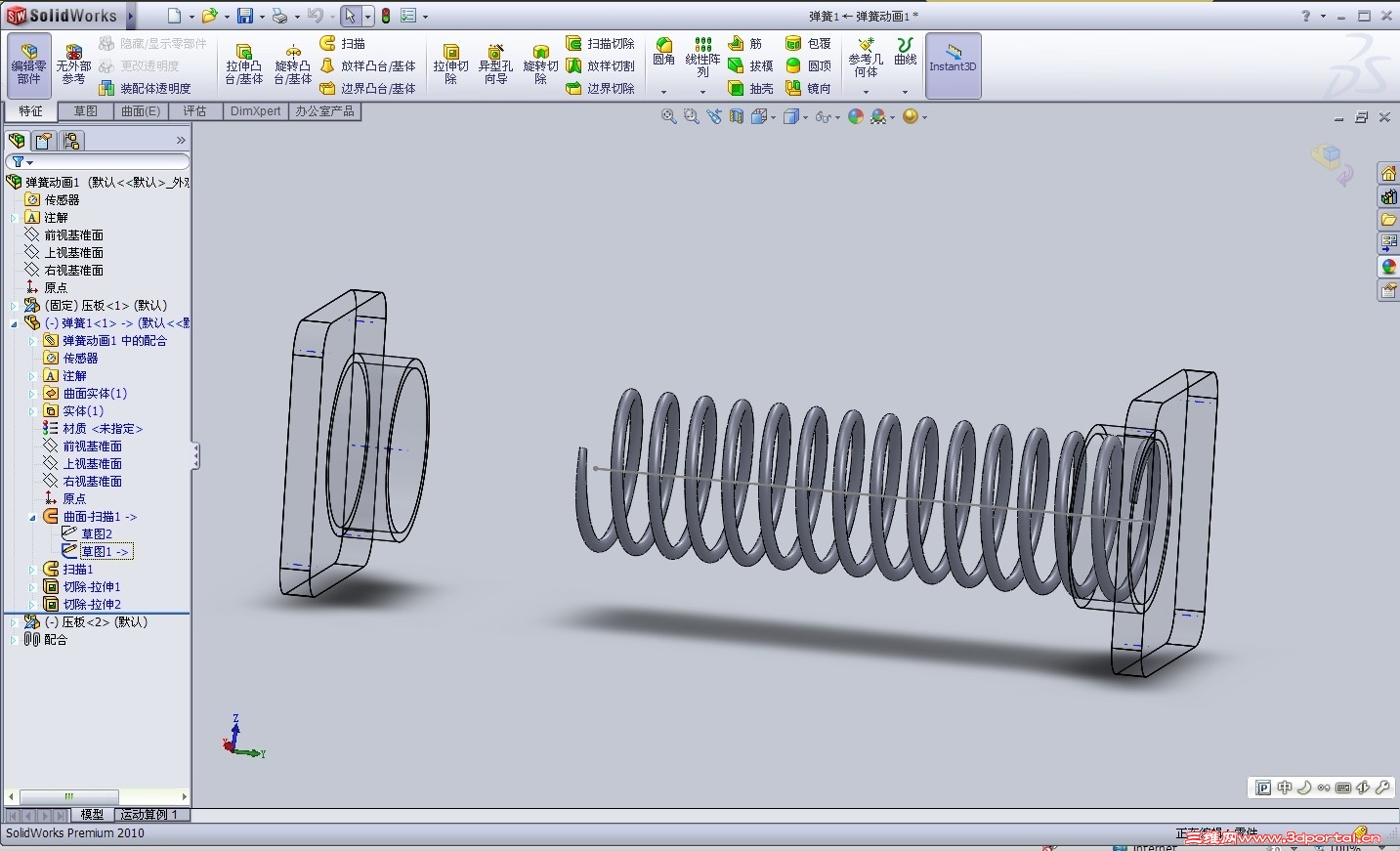The image size is (1400, 851).
Task: Click the 抽壳 shell tool
Action: [x=750, y=88]
